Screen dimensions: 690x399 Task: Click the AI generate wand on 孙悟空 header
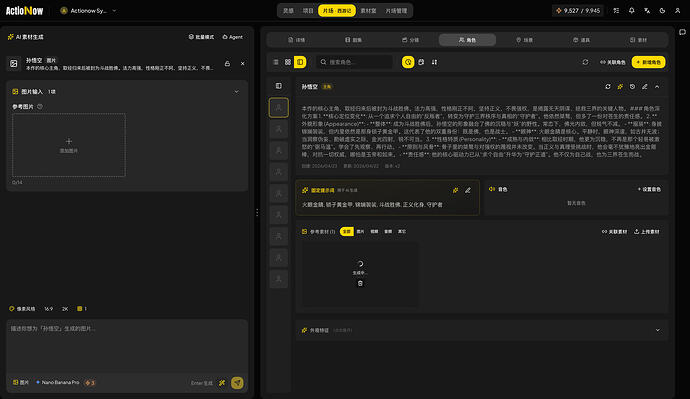(x=620, y=87)
